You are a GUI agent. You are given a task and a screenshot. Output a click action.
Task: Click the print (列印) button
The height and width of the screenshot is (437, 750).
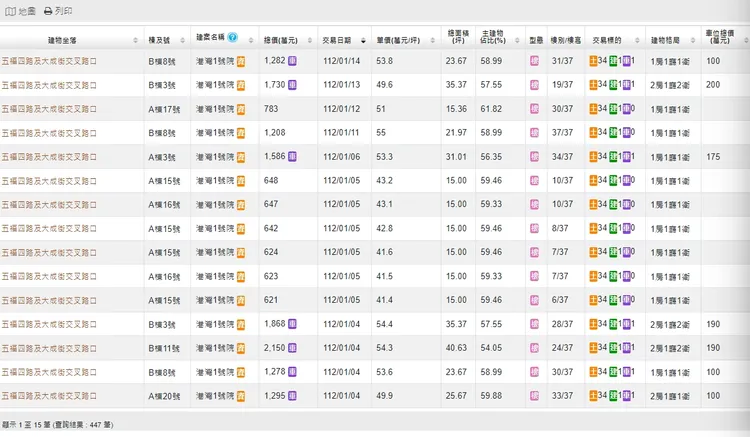click(x=58, y=11)
